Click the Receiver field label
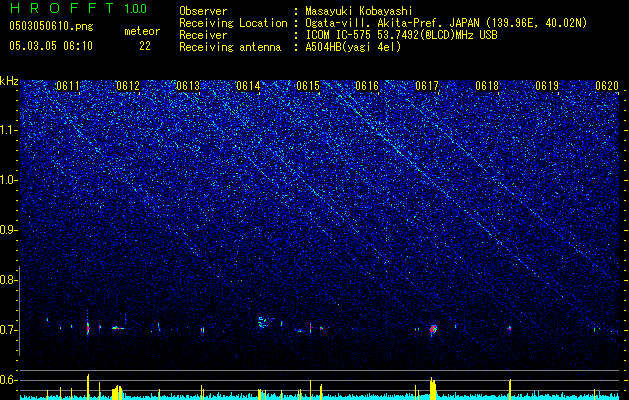 (x=203, y=35)
